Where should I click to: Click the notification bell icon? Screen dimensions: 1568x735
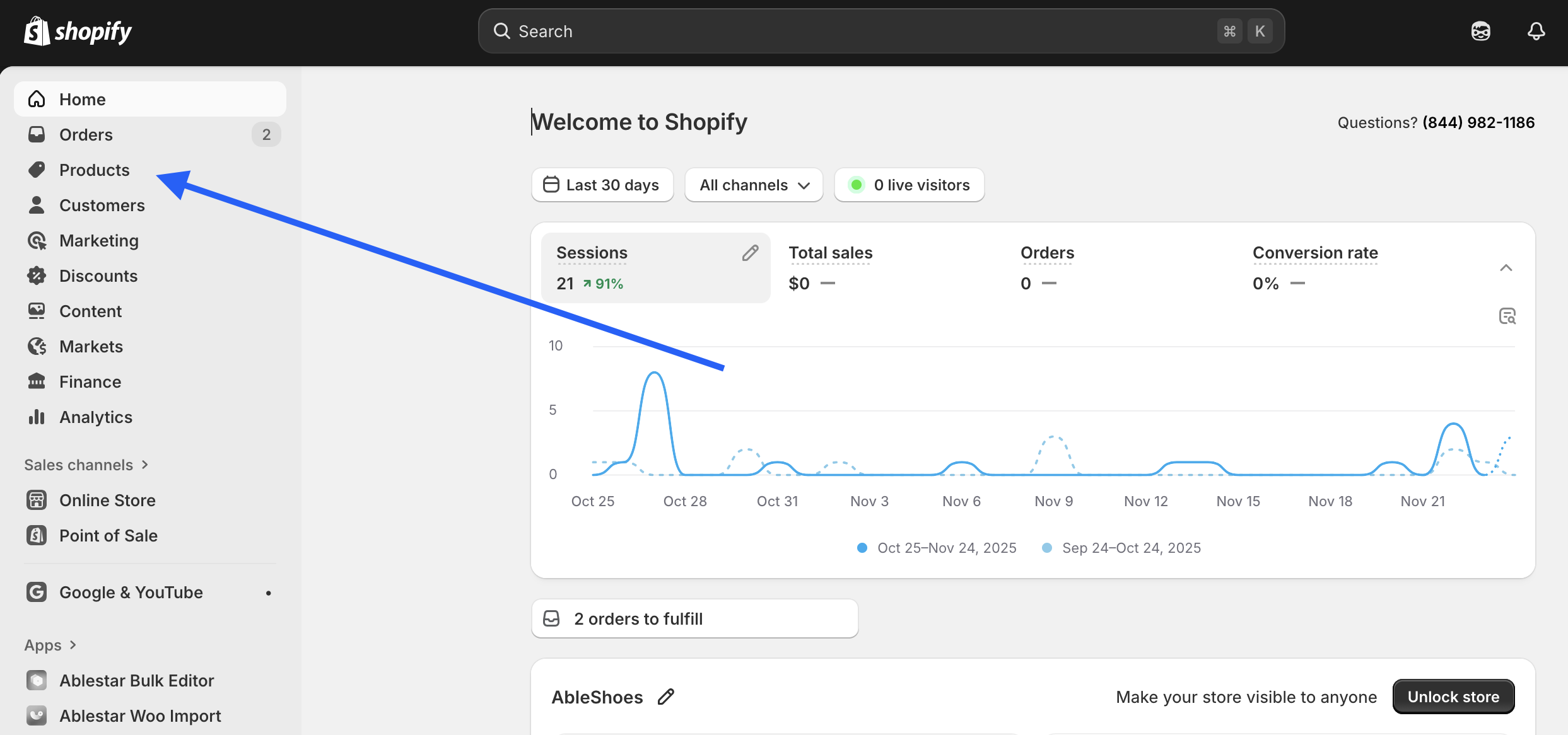pyautogui.click(x=1536, y=31)
